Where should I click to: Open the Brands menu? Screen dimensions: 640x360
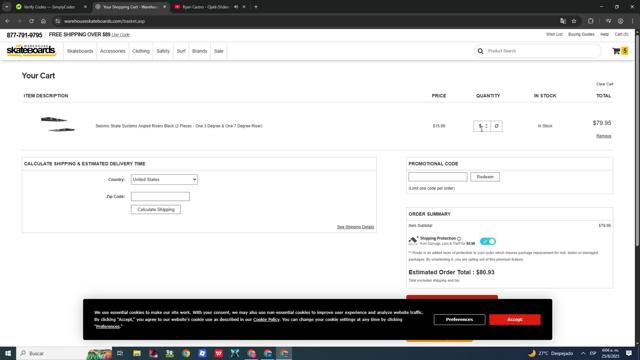[200, 51]
